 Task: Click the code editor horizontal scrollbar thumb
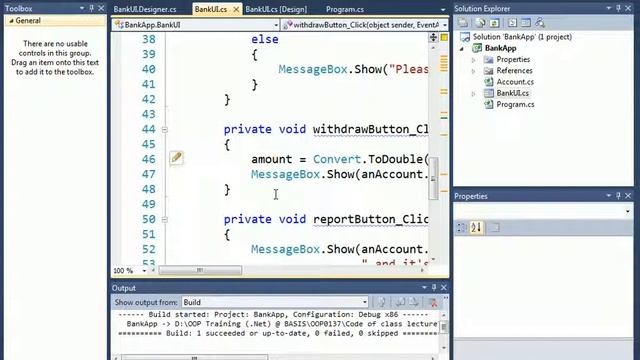tap(200, 270)
